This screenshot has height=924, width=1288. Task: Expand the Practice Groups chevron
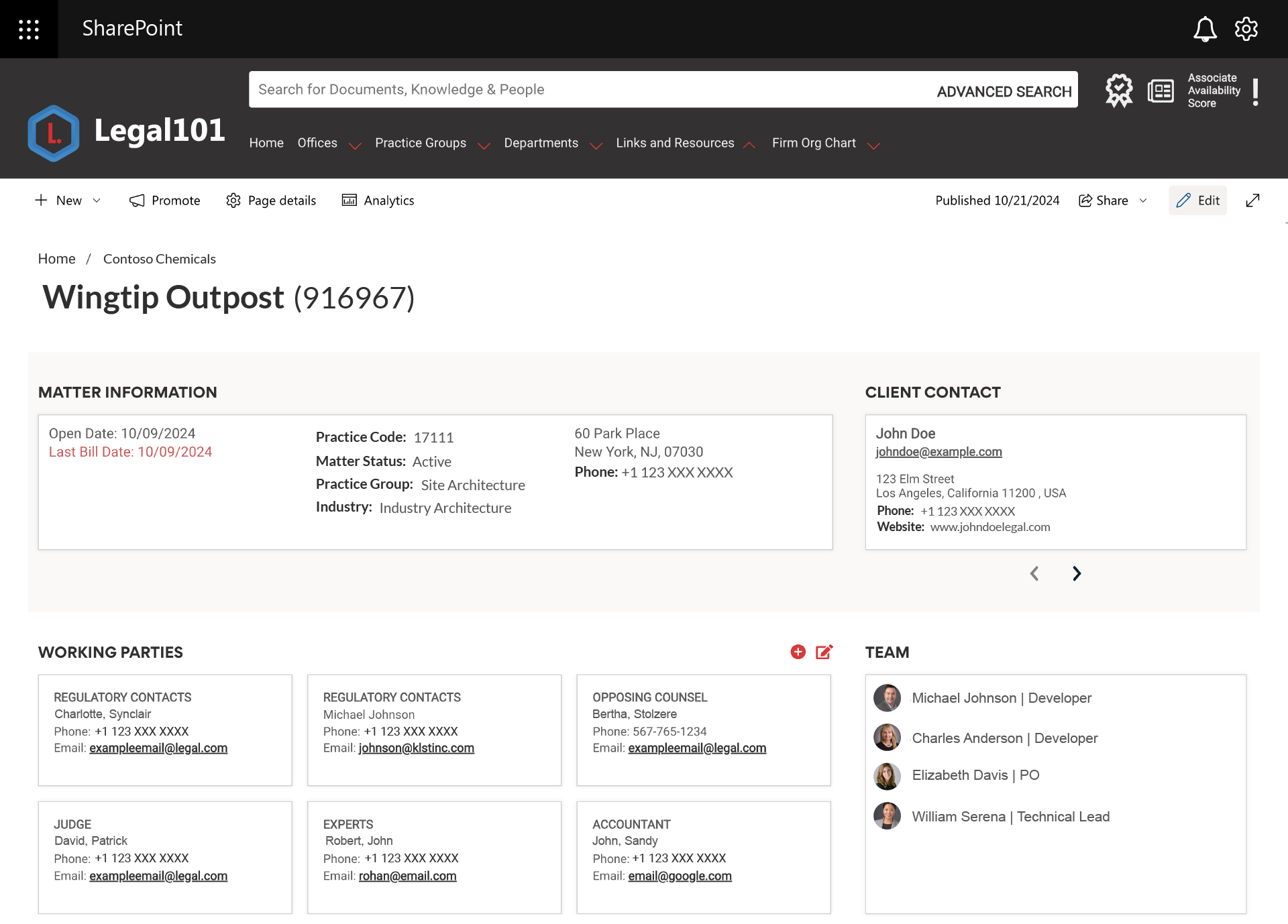pos(484,146)
